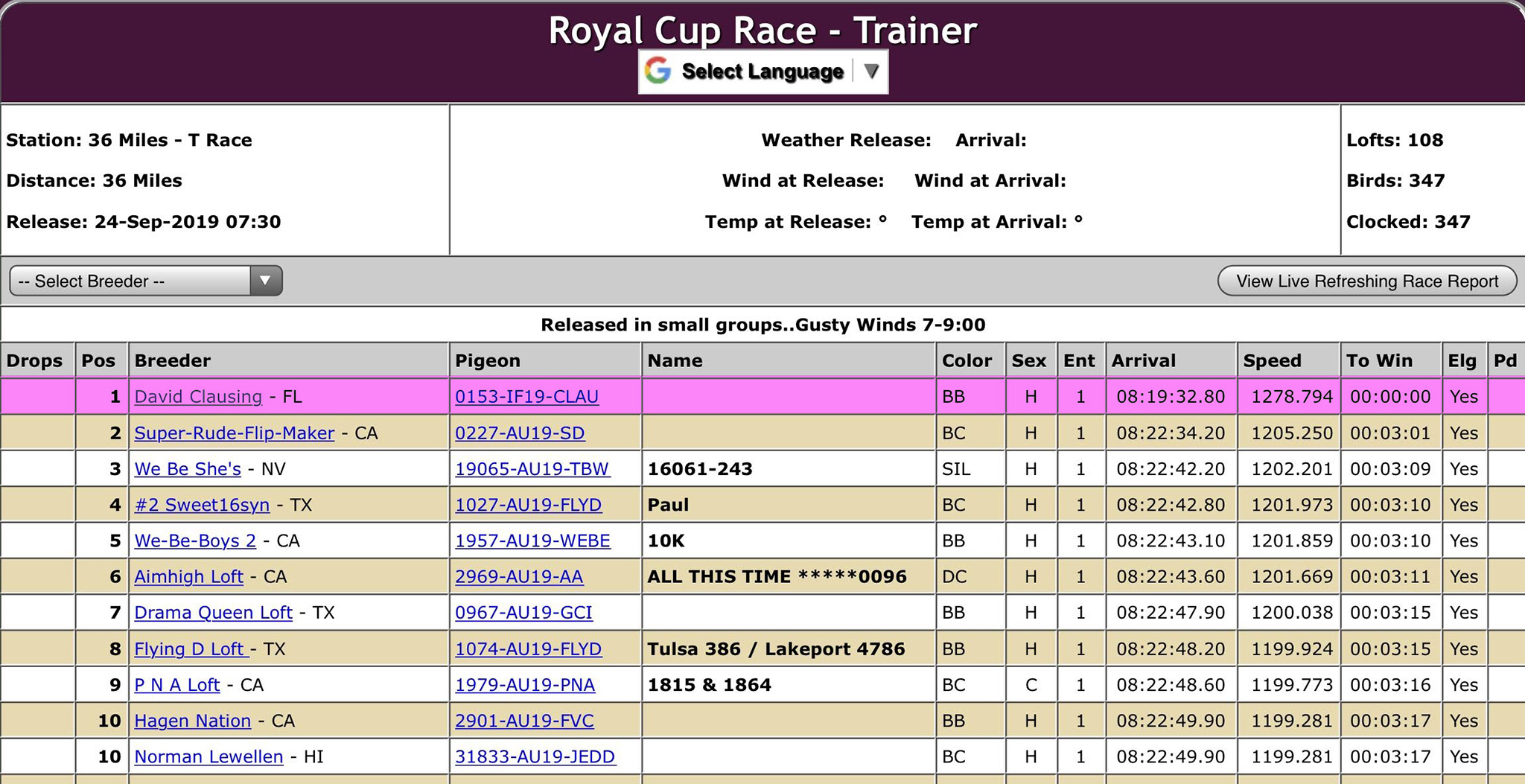Viewport: 1525px width, 784px height.
Task: Open the Select Language menu
Action: click(x=762, y=71)
